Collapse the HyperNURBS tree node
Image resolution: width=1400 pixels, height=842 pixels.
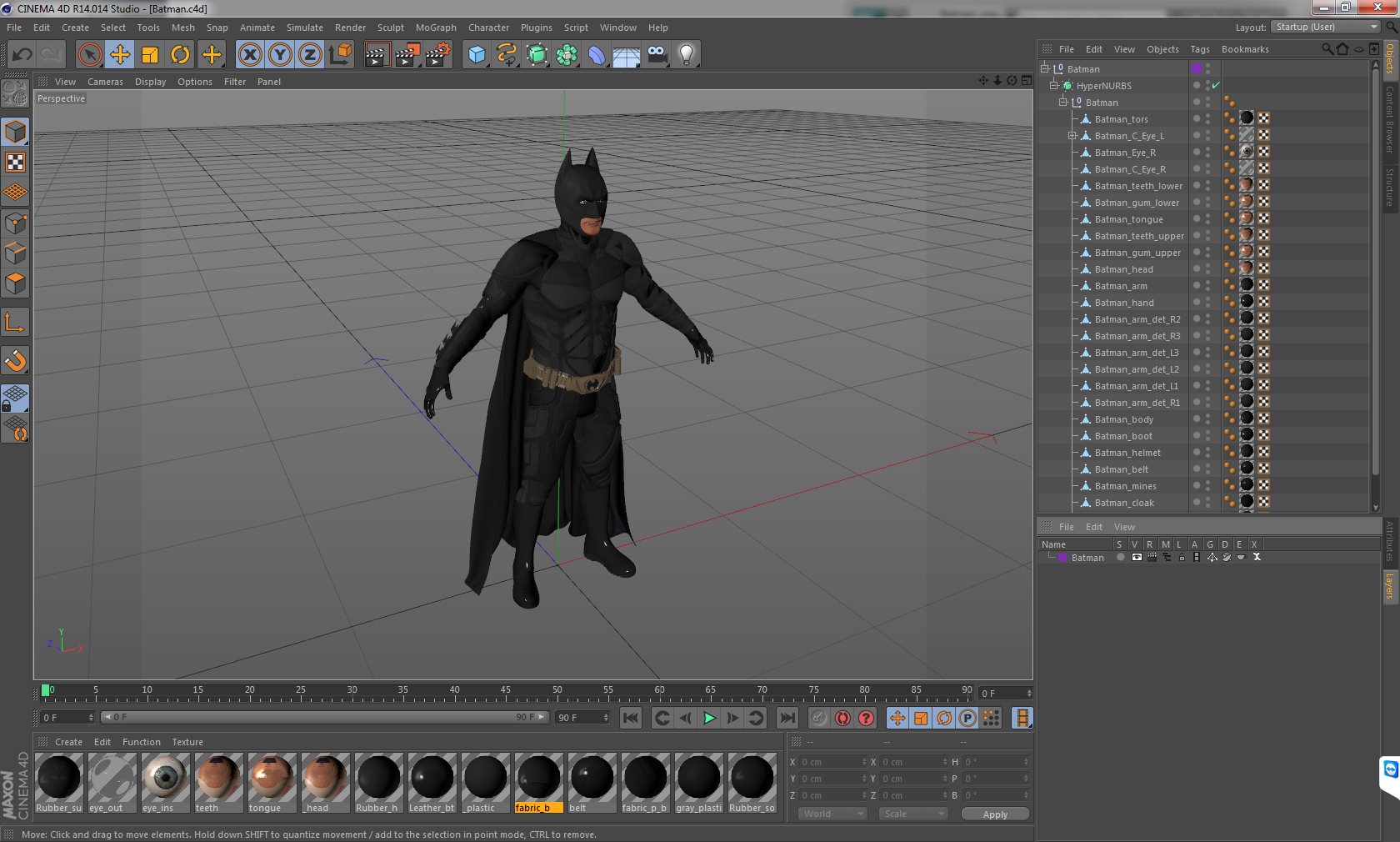[1053, 85]
